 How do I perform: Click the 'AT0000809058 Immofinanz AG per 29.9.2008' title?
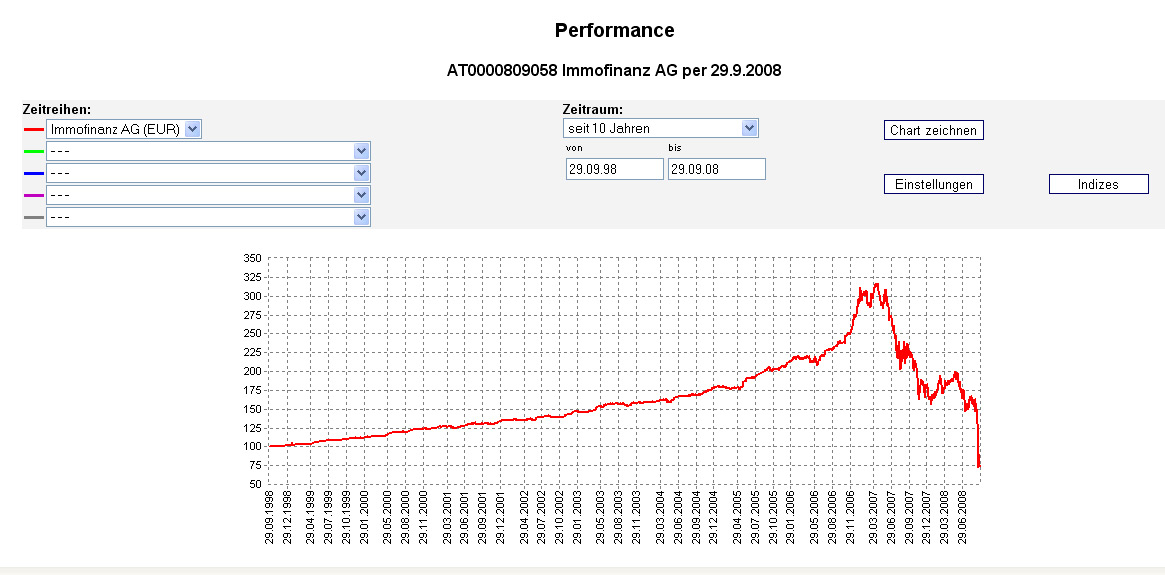tap(614, 71)
